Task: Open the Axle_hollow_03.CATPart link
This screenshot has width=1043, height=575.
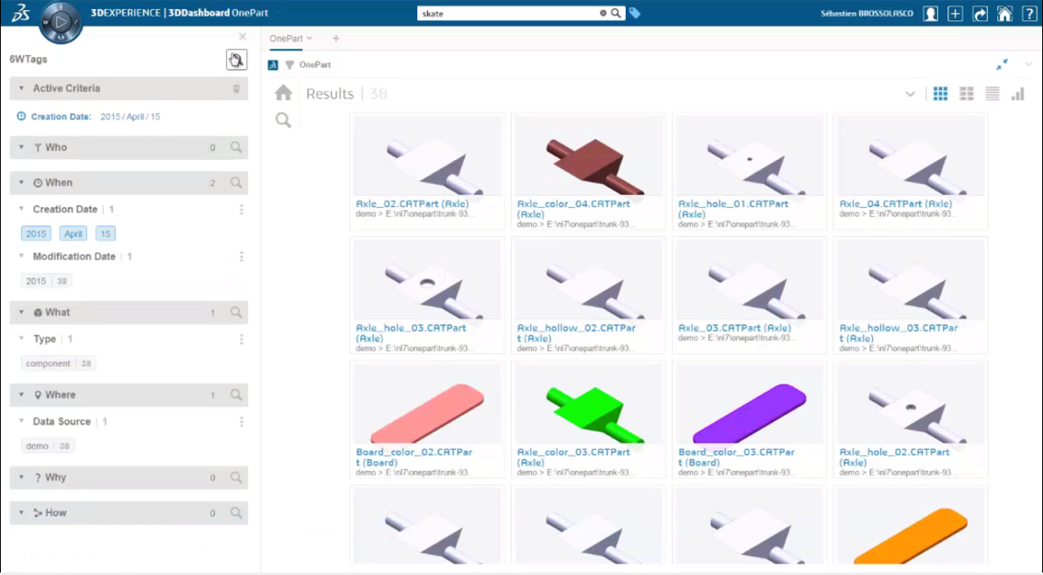Action: (899, 333)
